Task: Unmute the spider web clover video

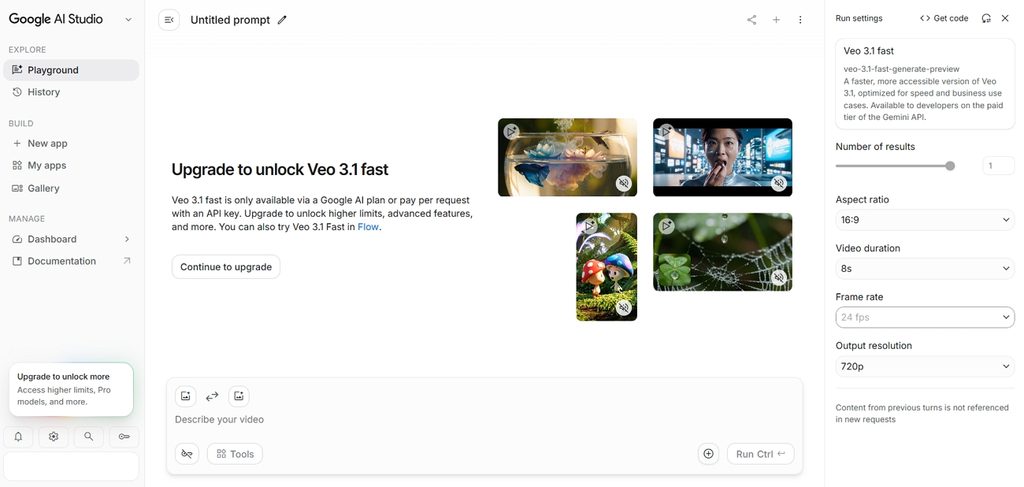Action: pos(778,277)
